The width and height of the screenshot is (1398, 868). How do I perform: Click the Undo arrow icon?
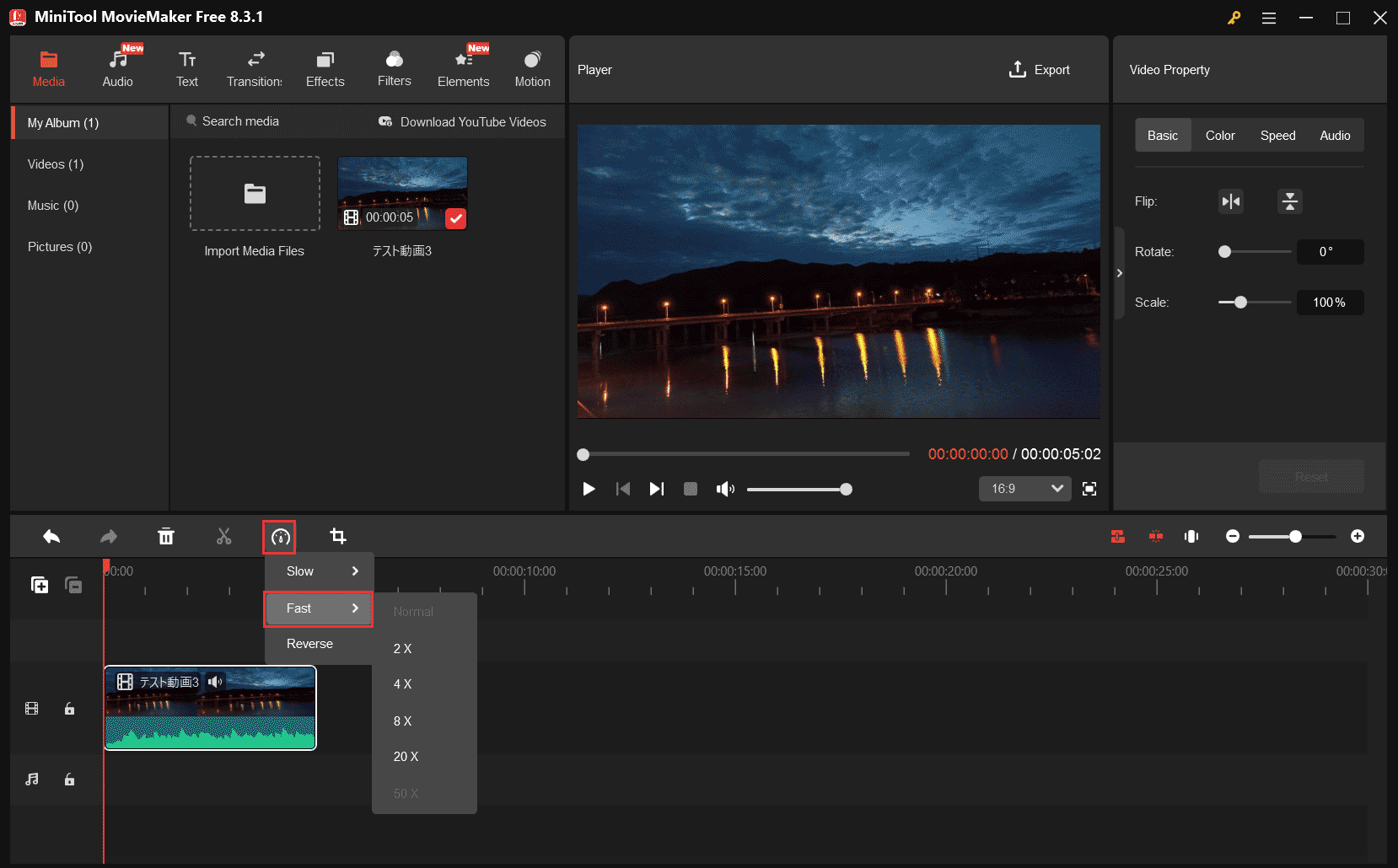pos(51,537)
